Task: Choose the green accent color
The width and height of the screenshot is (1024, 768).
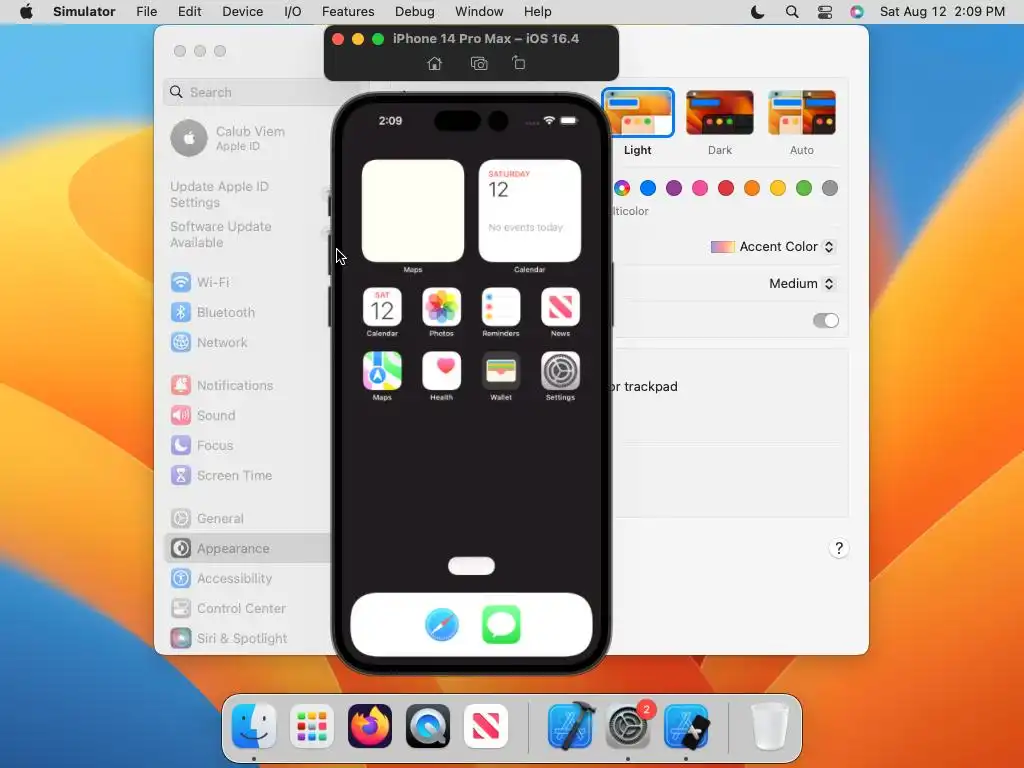Action: tap(804, 188)
